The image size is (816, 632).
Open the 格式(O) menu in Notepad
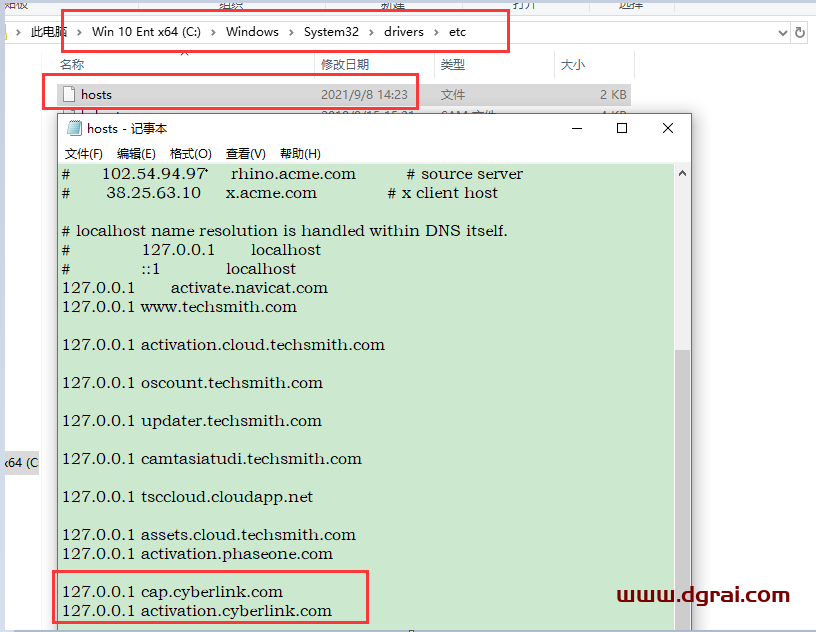(x=190, y=154)
